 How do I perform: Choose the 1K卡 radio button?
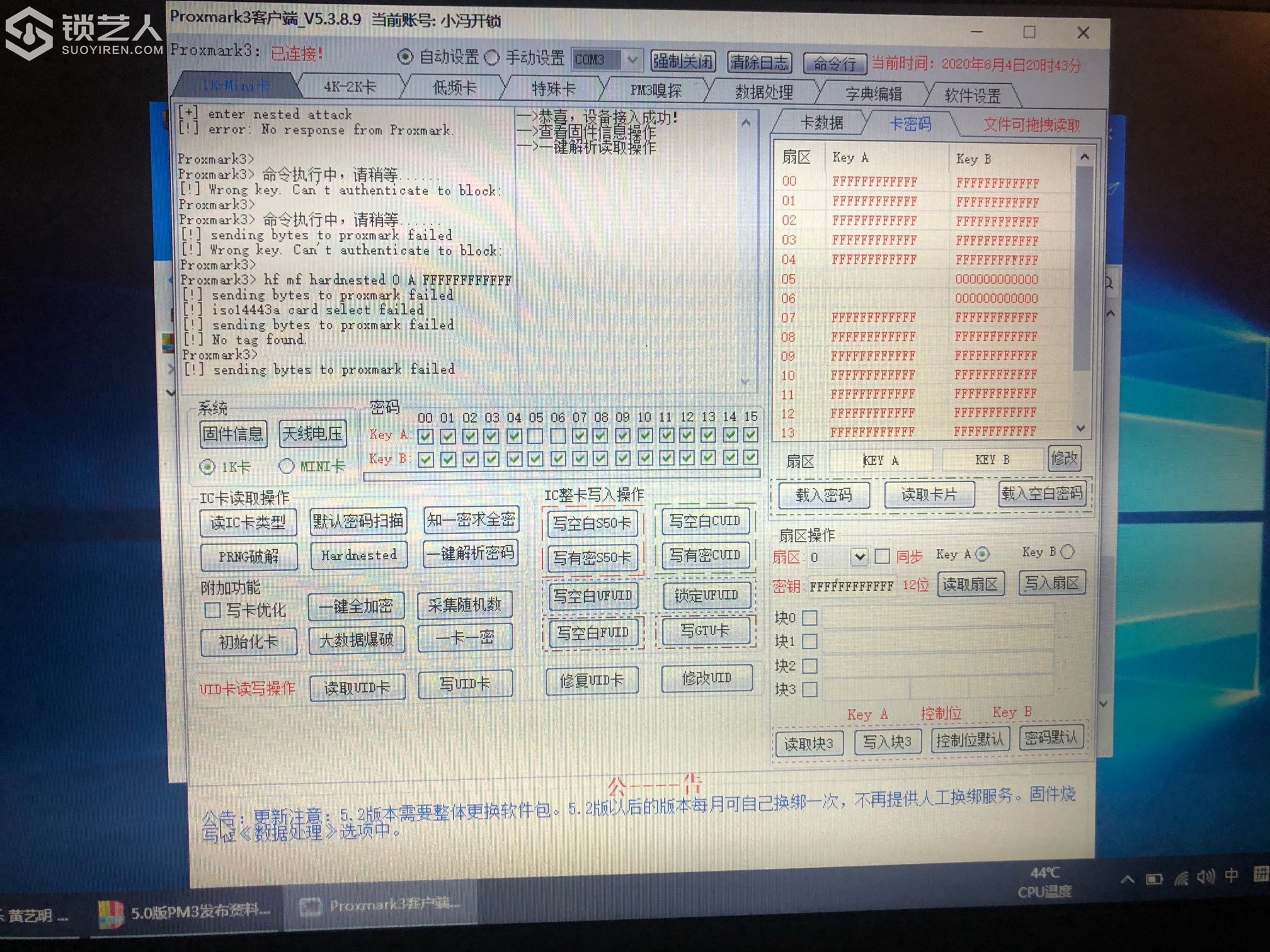(207, 467)
